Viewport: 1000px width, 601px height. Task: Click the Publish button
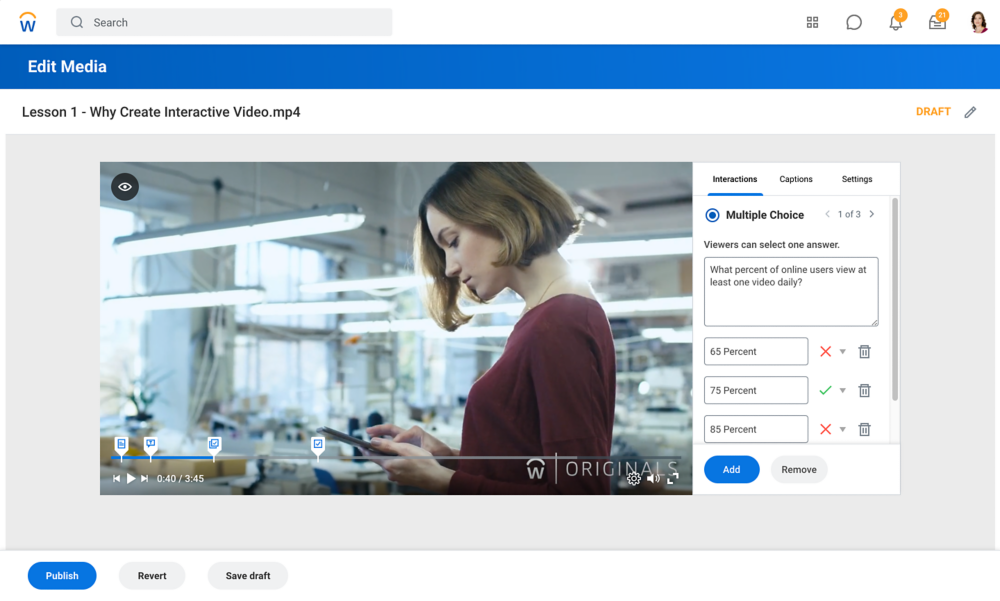point(62,576)
